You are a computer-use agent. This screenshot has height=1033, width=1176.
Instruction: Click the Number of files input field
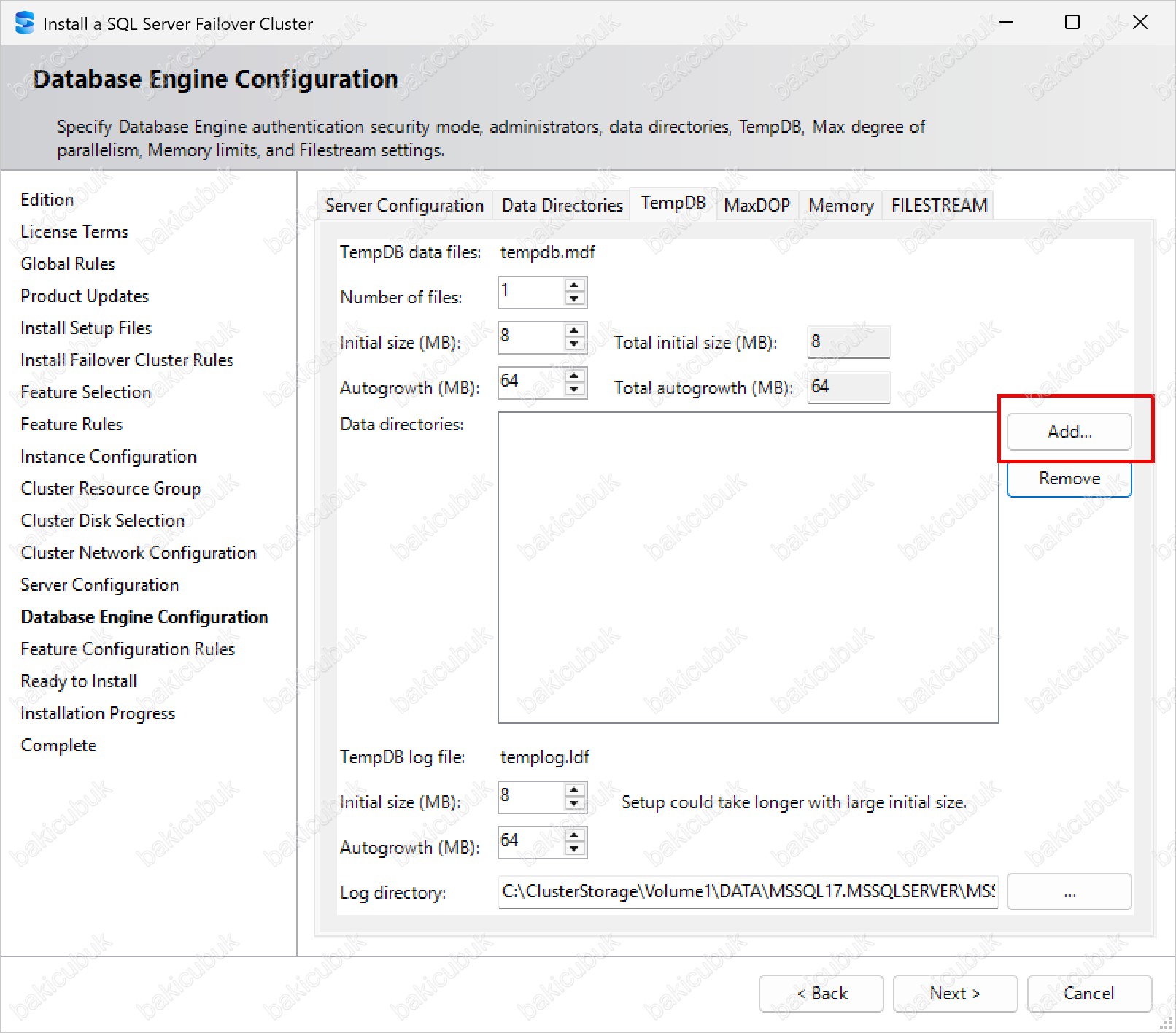click(531, 292)
